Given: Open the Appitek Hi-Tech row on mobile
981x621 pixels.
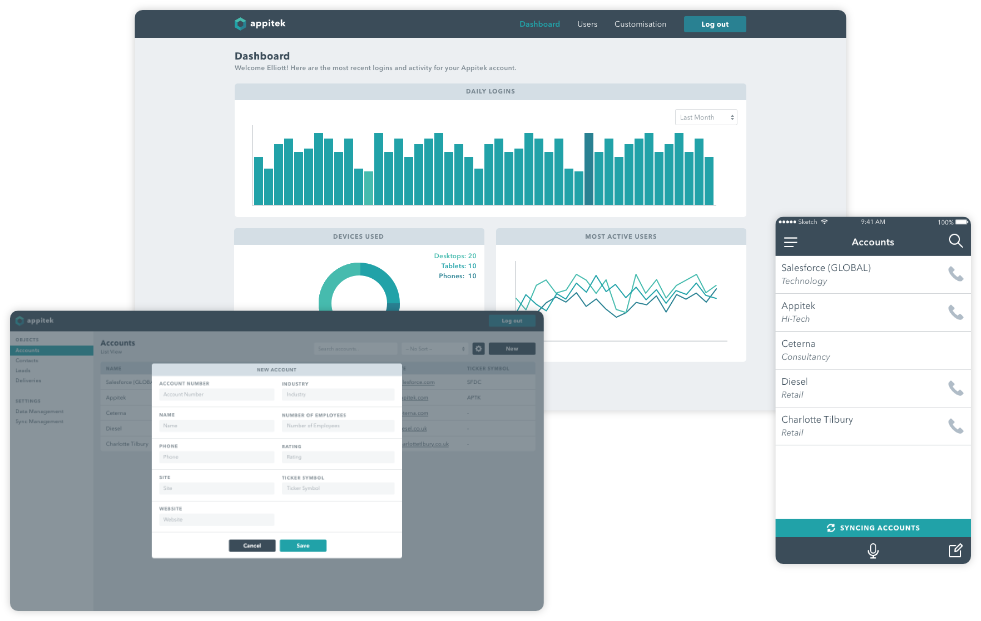Looking at the screenshot, I should click(x=873, y=313).
